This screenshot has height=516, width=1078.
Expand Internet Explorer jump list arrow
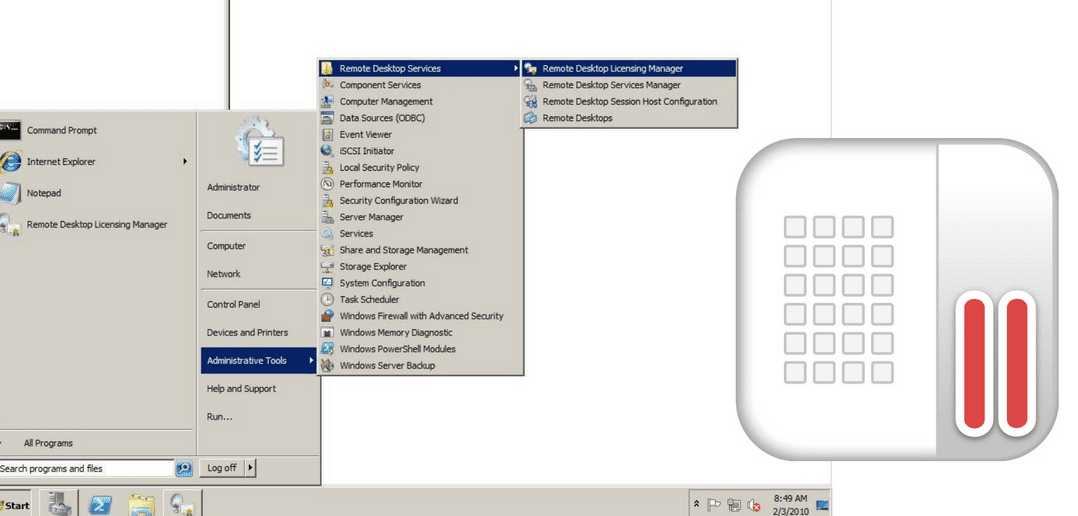tap(185, 161)
